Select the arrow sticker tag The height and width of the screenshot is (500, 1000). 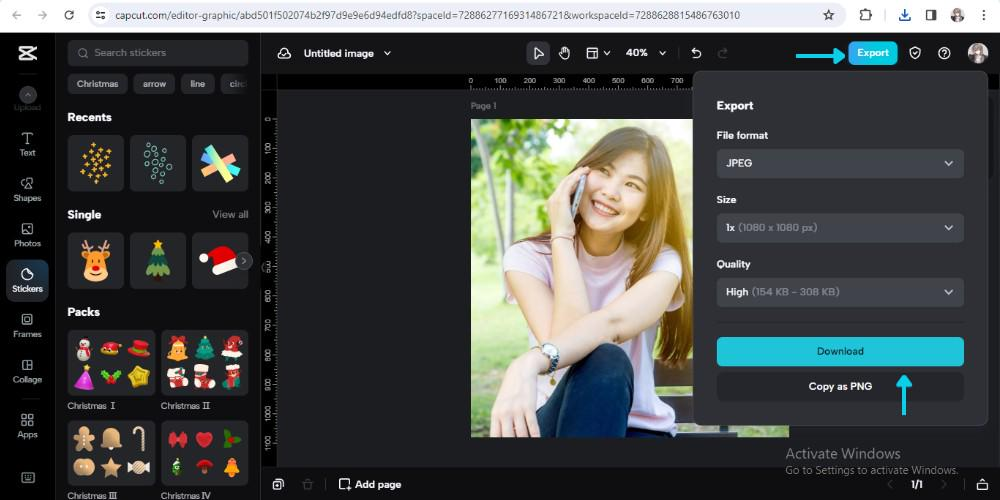point(154,84)
